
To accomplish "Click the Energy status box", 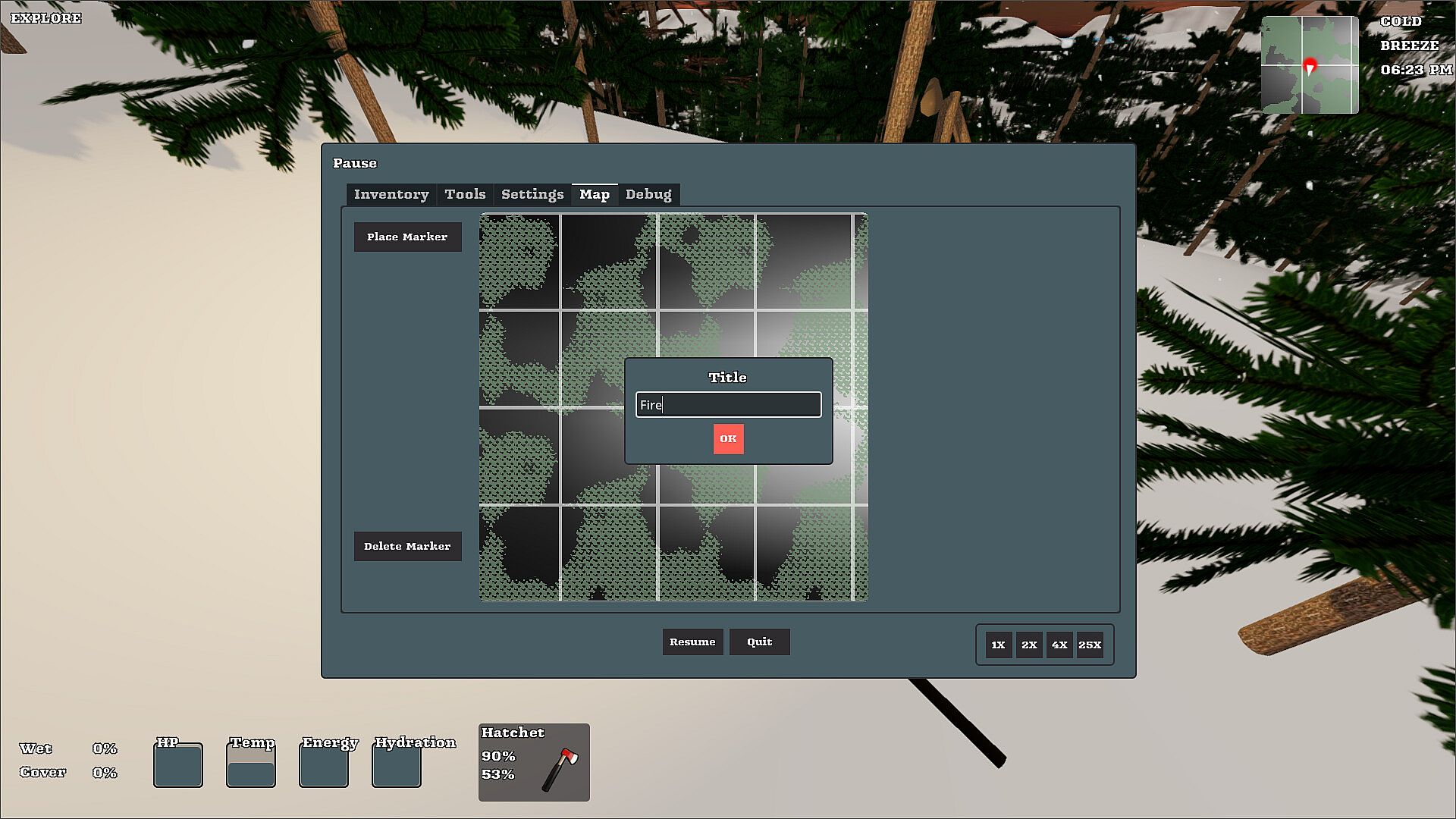I will pos(324,765).
